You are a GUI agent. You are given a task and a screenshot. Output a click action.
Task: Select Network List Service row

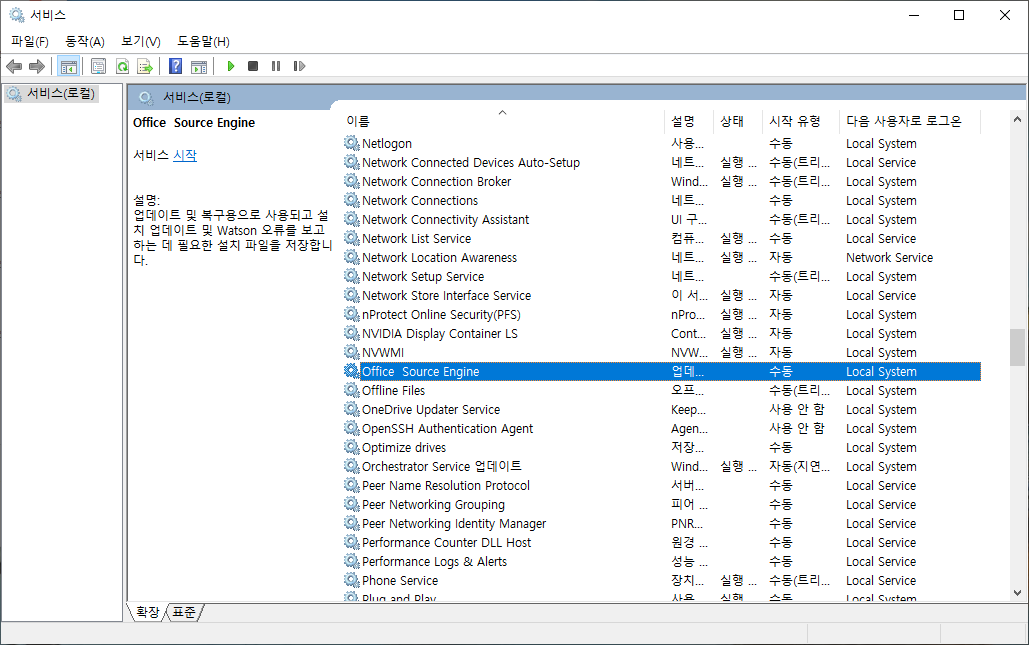(662, 238)
